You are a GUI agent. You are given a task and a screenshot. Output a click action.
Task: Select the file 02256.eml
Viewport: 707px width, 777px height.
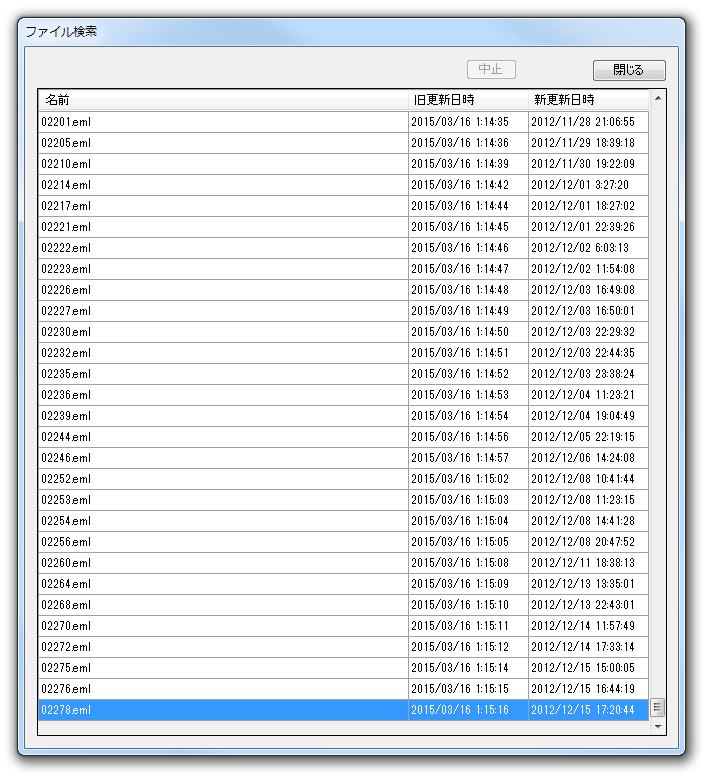pos(343,542)
